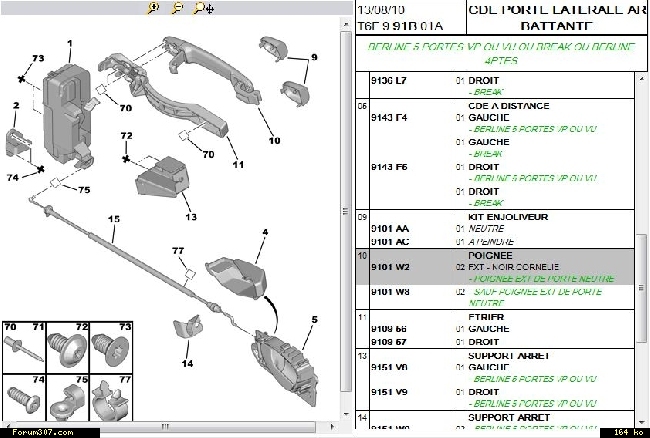Screen dimensions: 650x438
Task: Click the diagram pane scroll up arrow
Action: point(346,24)
